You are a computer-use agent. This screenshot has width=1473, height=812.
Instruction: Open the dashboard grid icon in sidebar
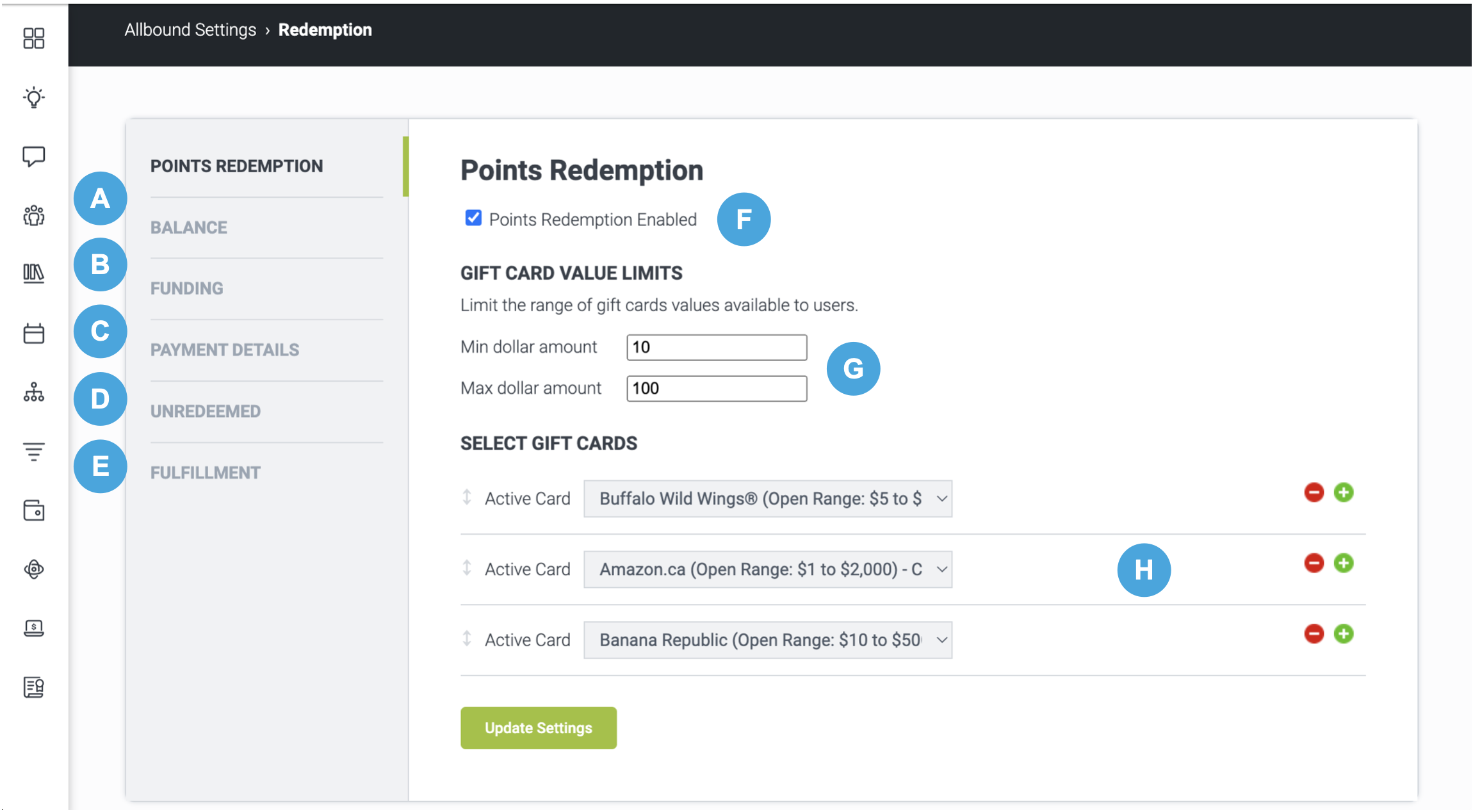tap(34, 38)
